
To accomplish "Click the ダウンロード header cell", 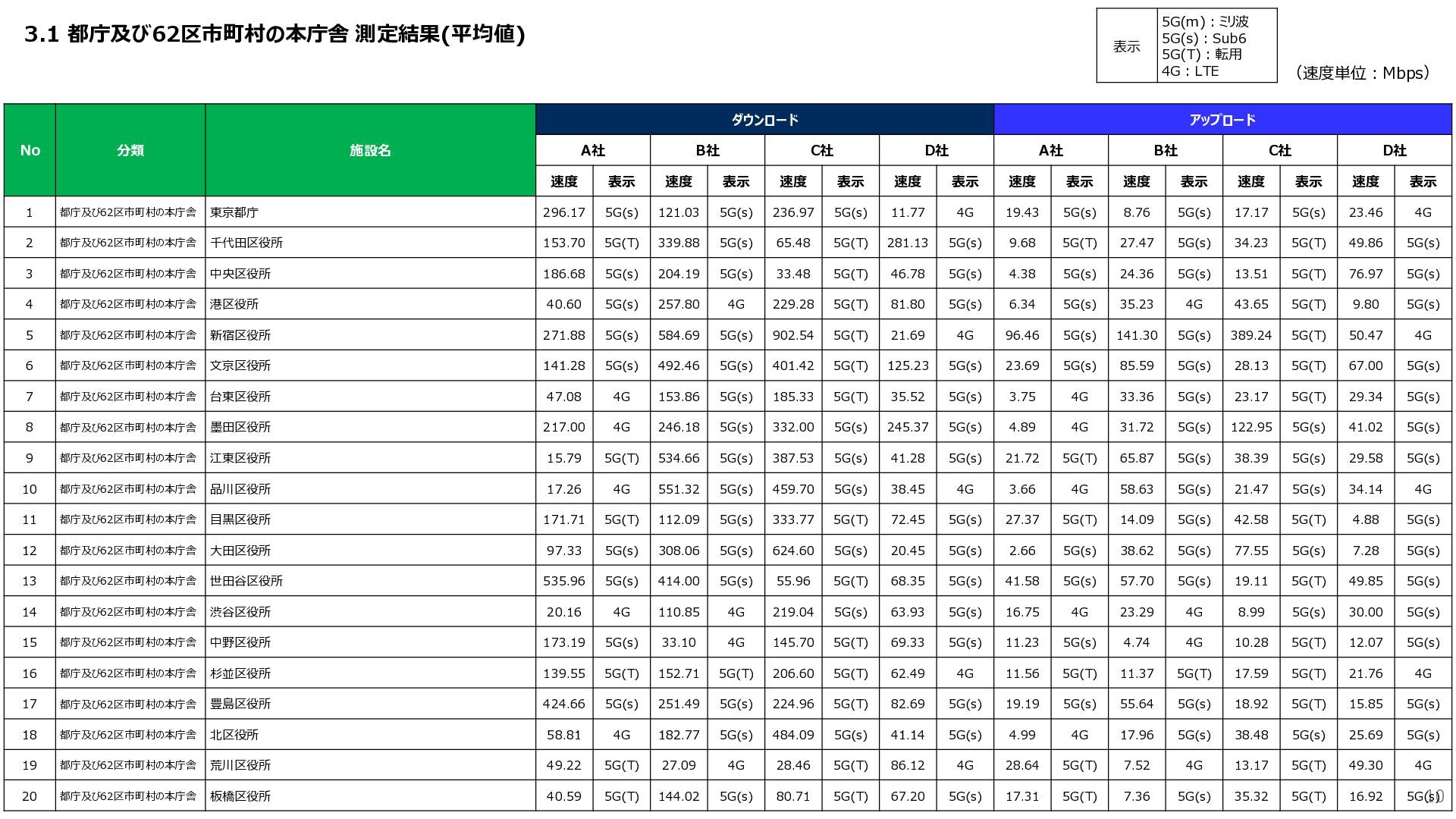I will [x=764, y=120].
